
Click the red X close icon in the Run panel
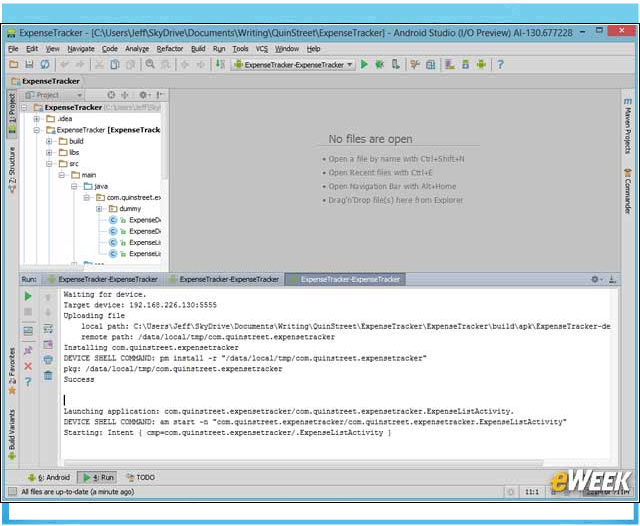pyautogui.click(x=28, y=366)
